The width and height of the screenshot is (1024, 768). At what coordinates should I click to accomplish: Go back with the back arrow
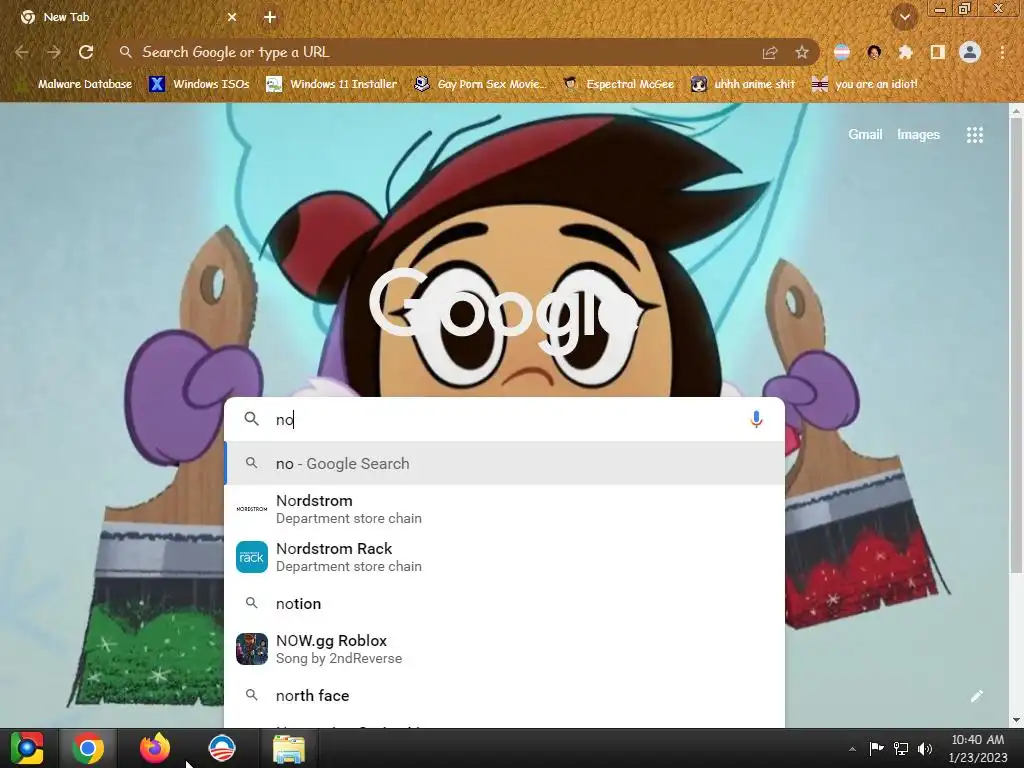[22, 52]
